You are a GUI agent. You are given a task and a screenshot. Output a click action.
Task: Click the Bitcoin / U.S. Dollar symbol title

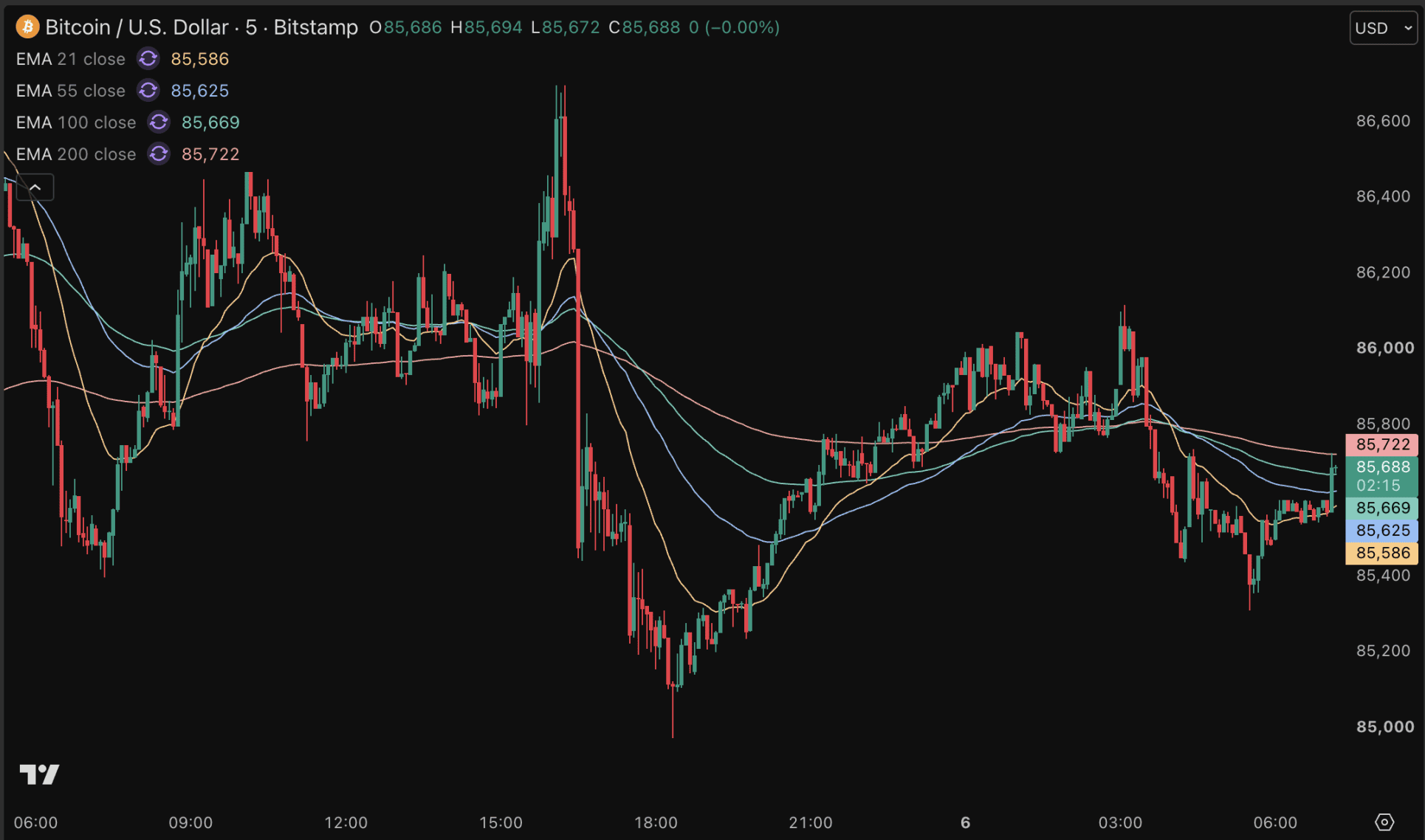pyautogui.click(x=137, y=27)
